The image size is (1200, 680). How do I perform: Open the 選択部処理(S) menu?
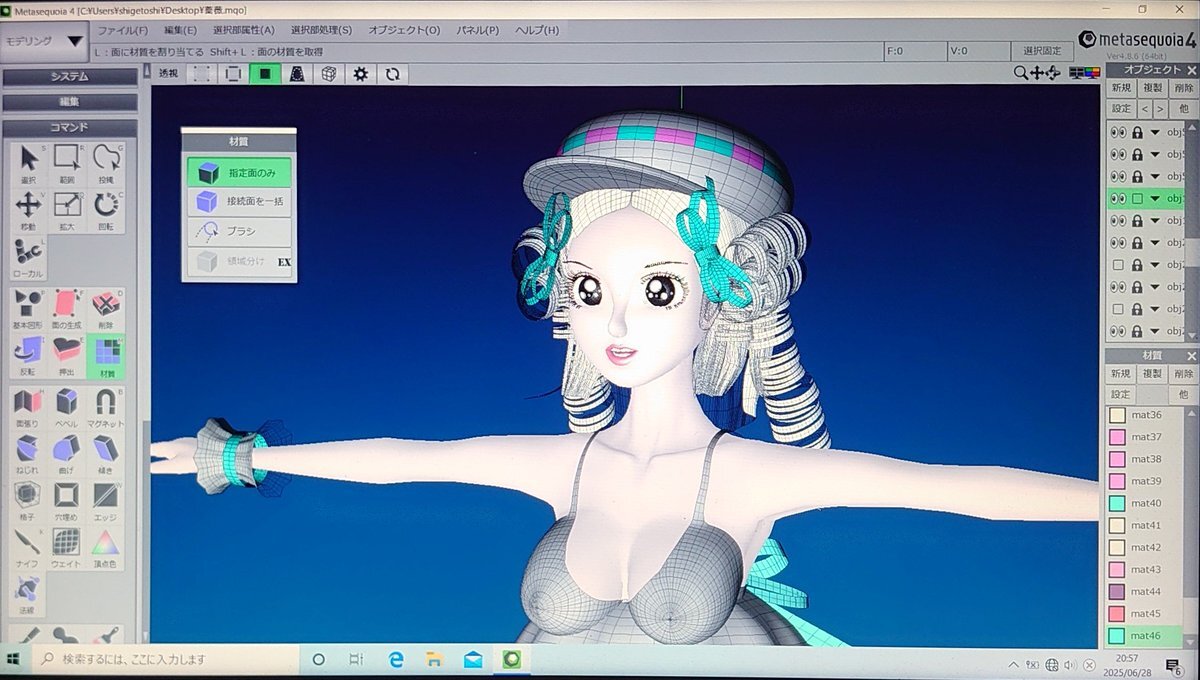(x=321, y=30)
